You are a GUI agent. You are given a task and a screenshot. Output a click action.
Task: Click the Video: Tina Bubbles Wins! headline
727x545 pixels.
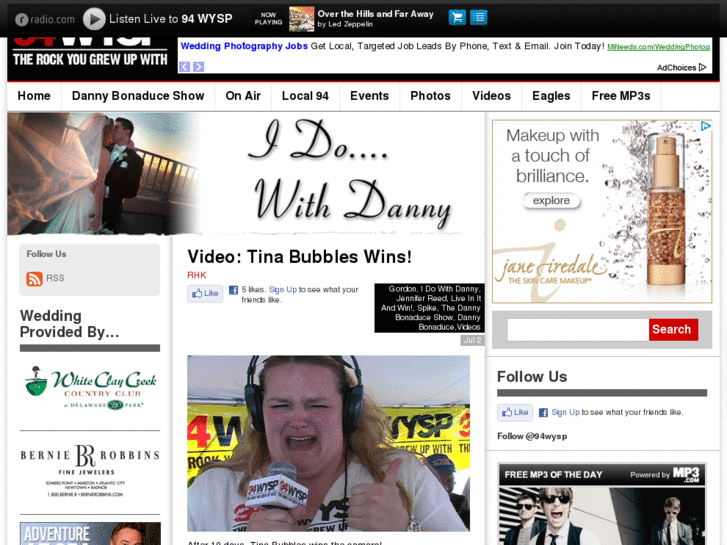pyautogui.click(x=300, y=256)
